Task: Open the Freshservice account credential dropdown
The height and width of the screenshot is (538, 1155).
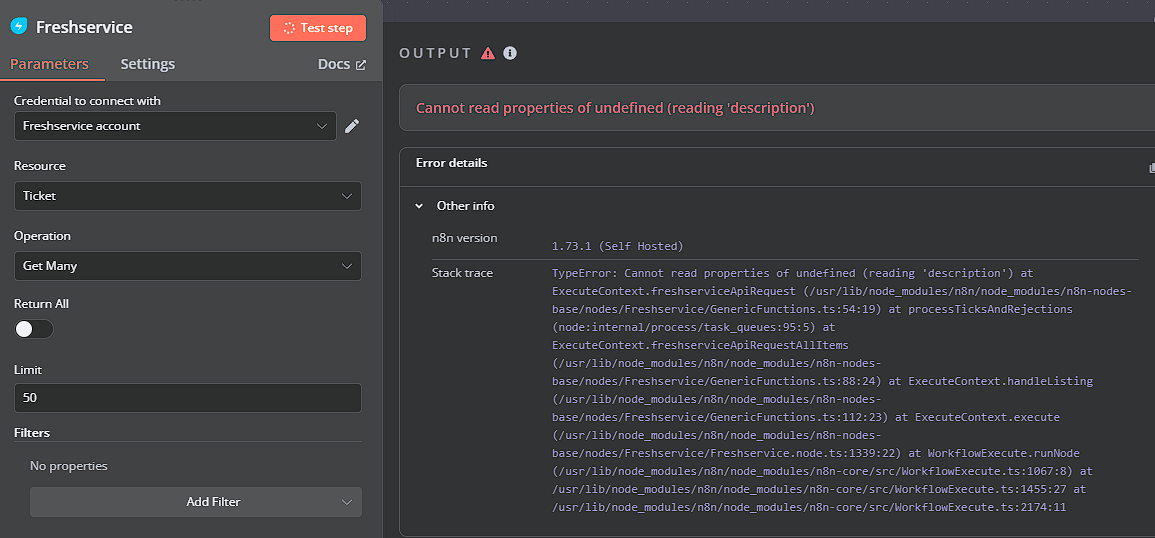Action: point(175,126)
